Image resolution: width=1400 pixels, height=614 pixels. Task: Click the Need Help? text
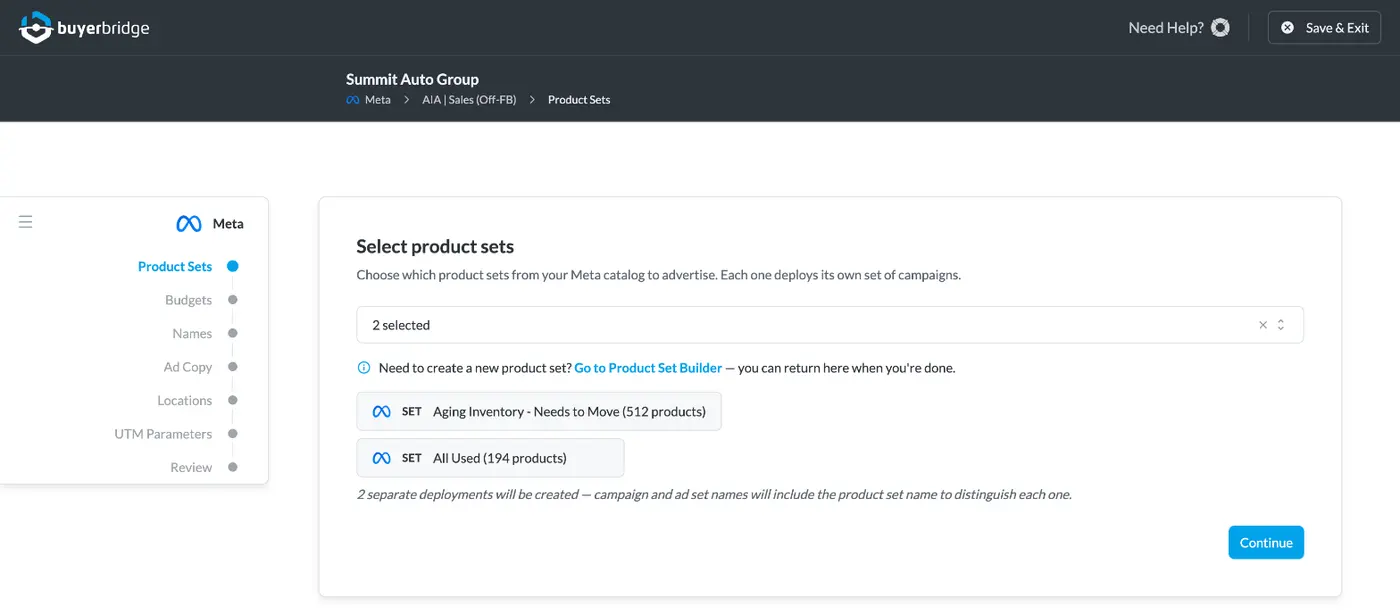(x=1166, y=28)
